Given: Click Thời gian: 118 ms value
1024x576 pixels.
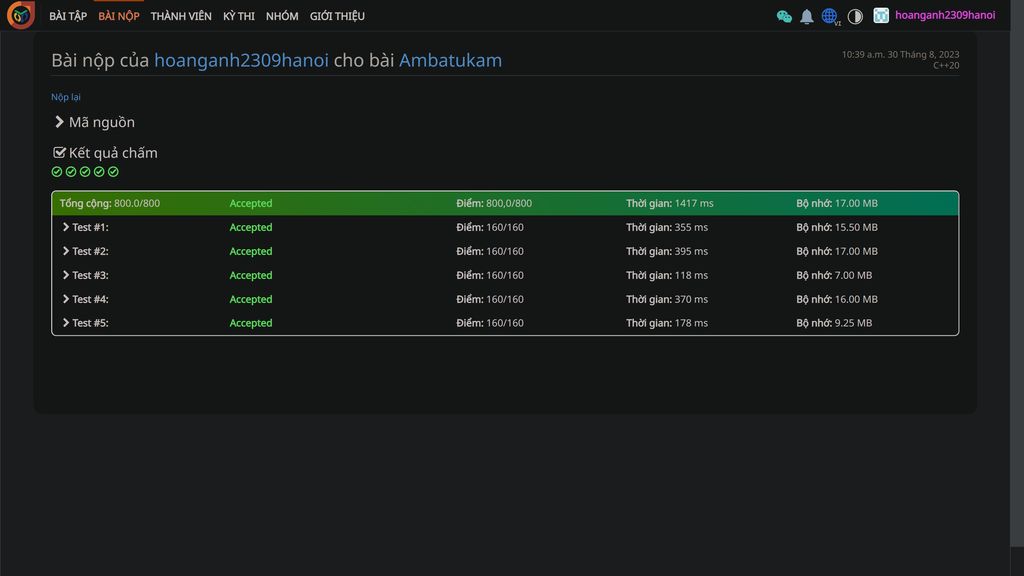Looking at the screenshot, I should [667, 276].
